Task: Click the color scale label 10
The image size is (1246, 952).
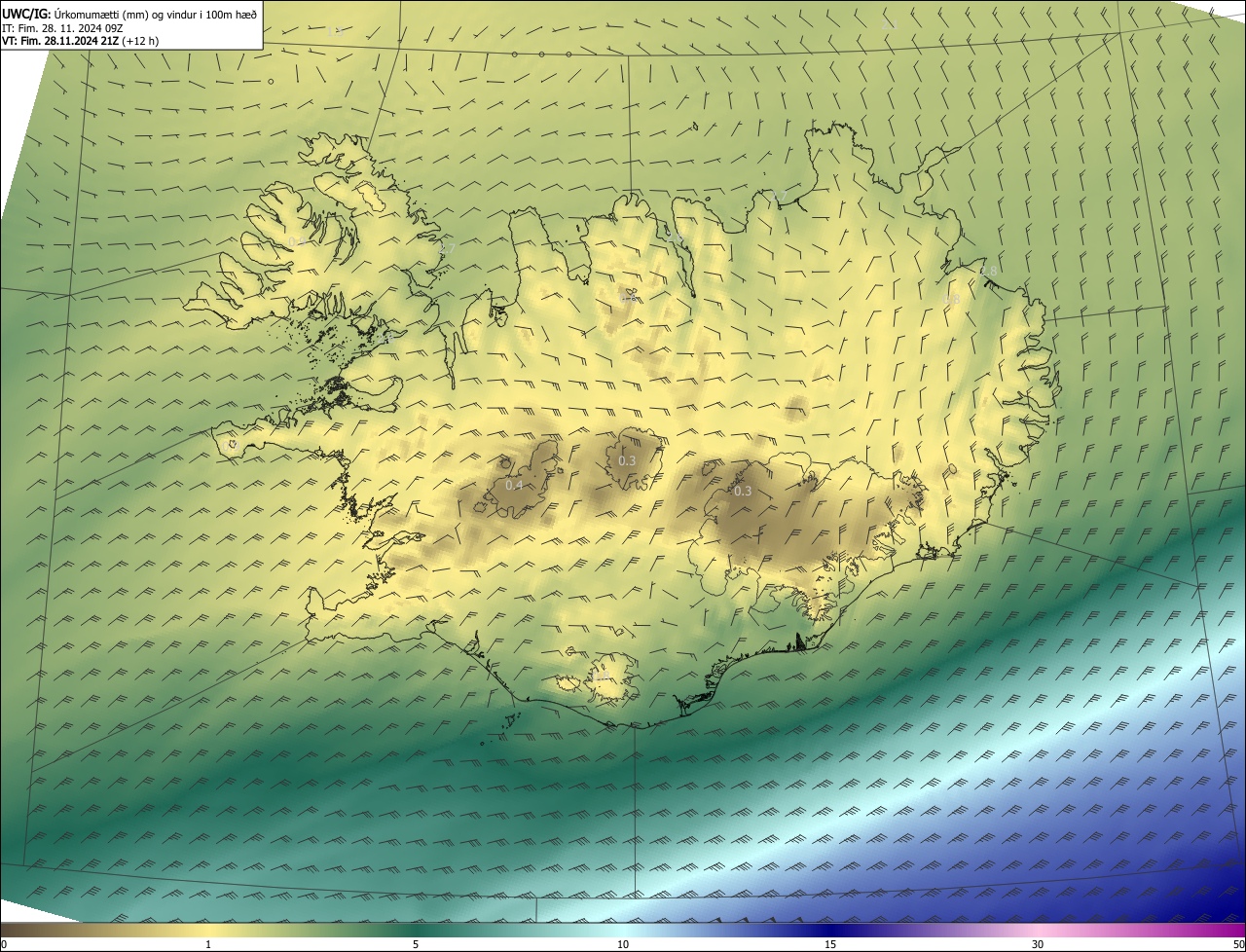Action: tap(623, 944)
